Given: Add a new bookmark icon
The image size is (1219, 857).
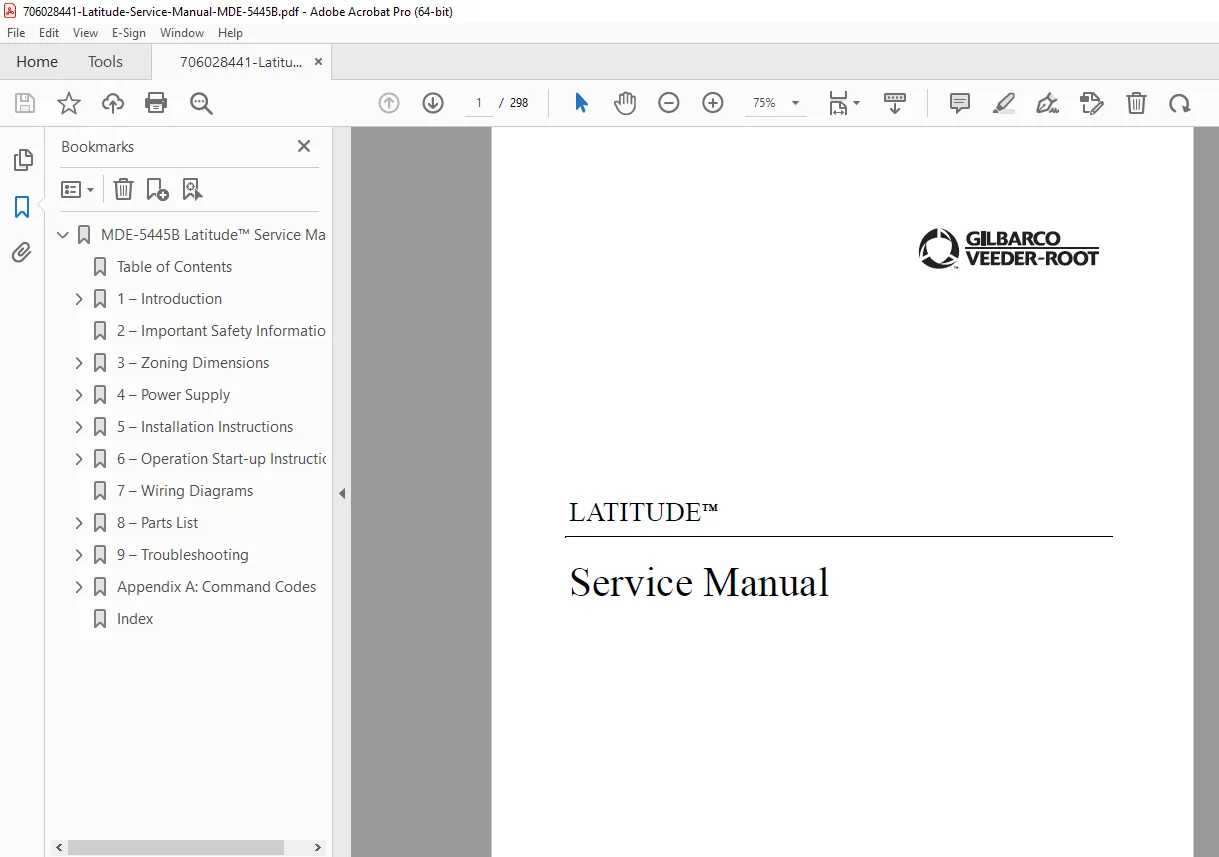Looking at the screenshot, I should [x=157, y=189].
